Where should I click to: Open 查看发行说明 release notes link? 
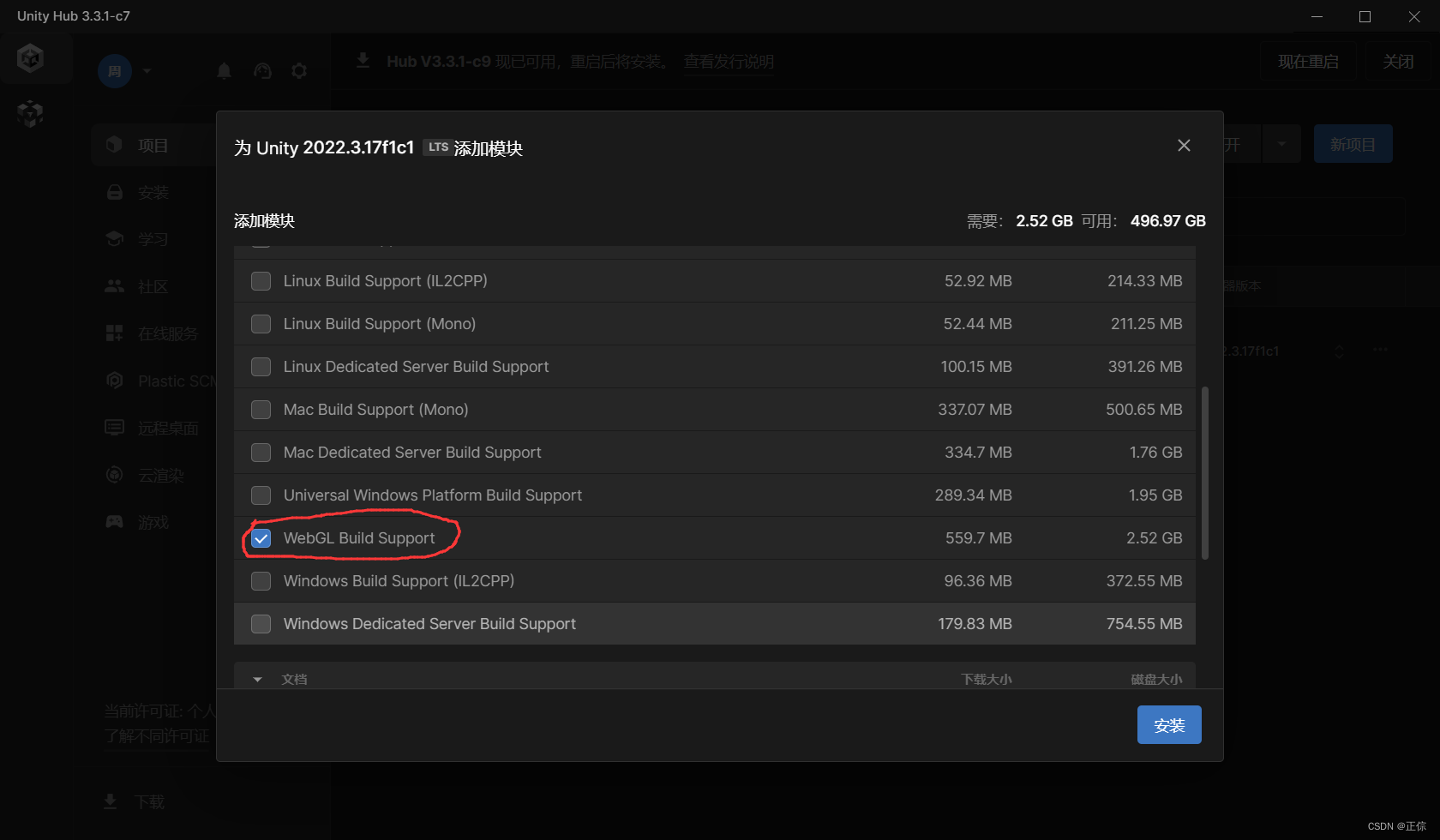(x=729, y=62)
